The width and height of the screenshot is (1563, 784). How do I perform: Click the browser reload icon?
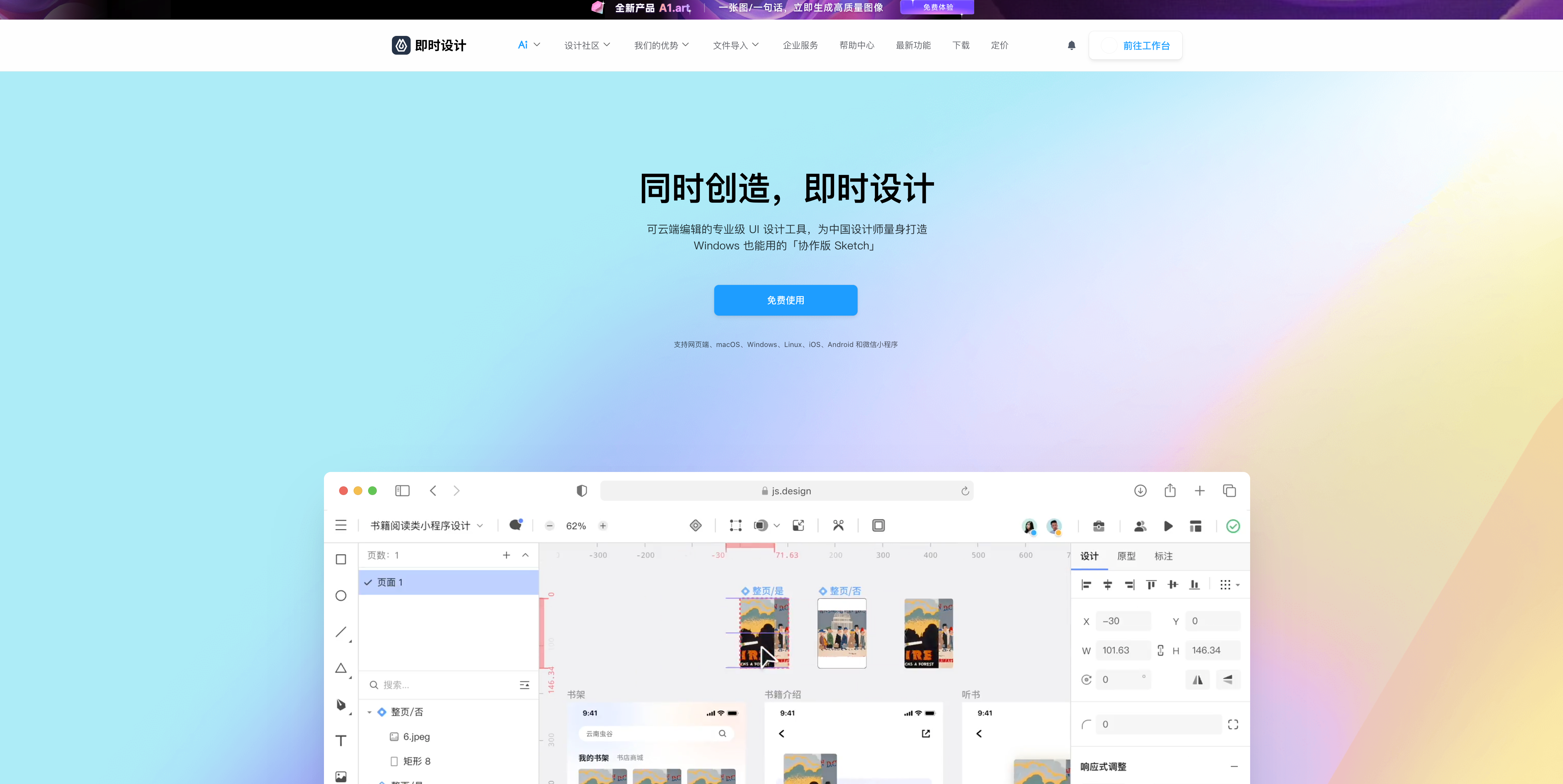click(965, 491)
